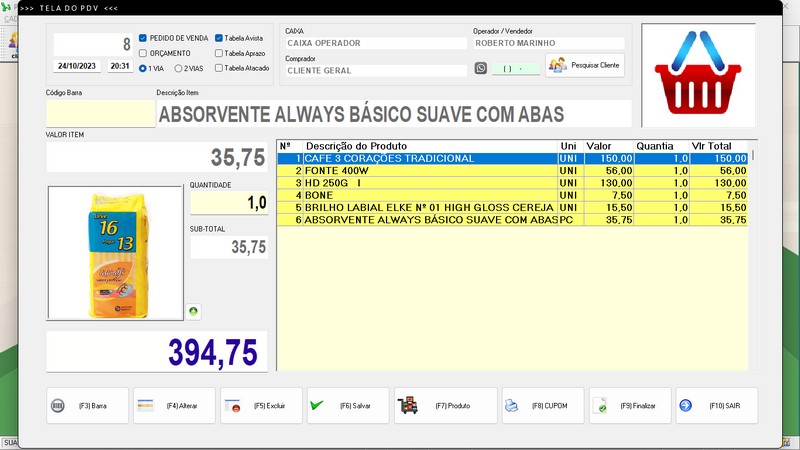This screenshot has height=450, width=800.
Task: Click the product cart icon on F7 Produto
Action: click(408, 405)
